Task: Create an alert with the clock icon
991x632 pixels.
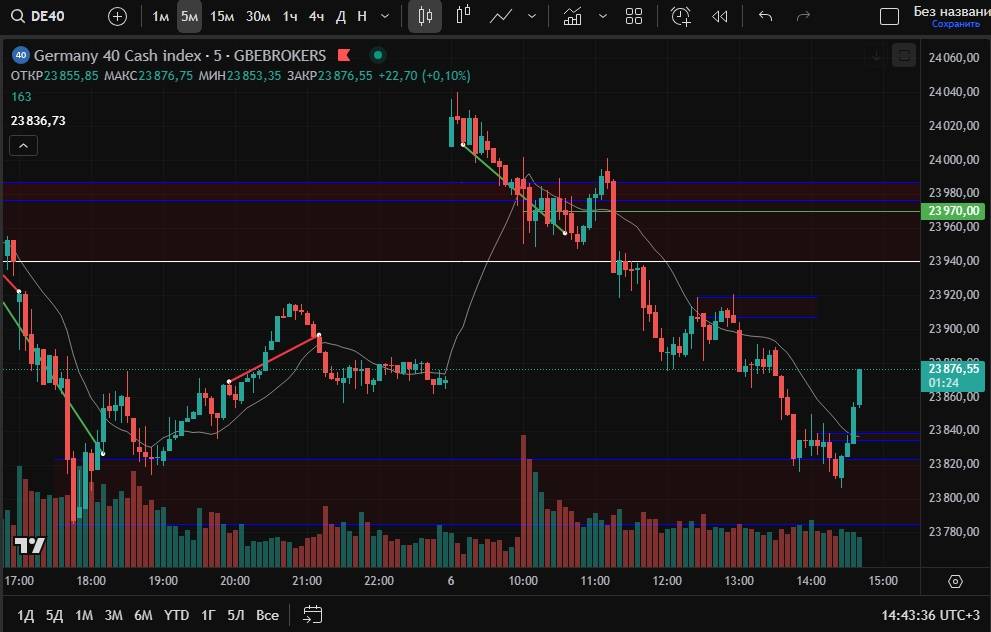Action: click(x=680, y=16)
